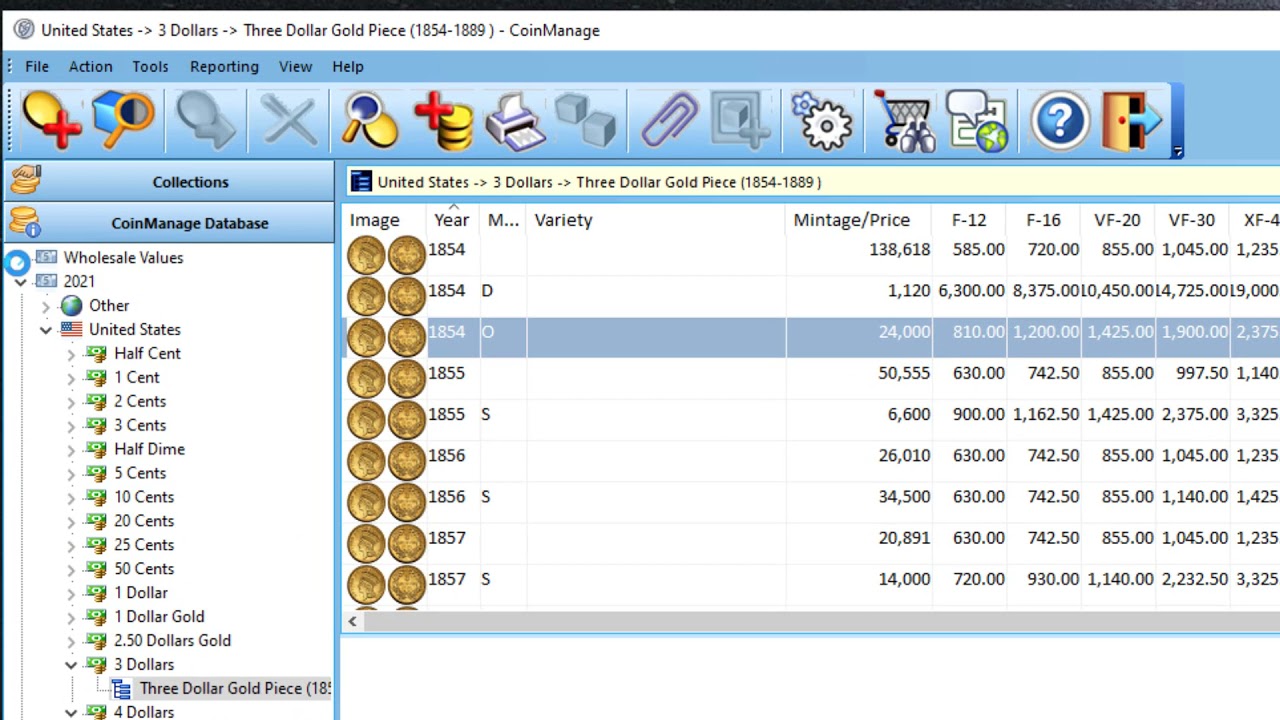The width and height of the screenshot is (1280, 720).
Task: Click mintage 20,891 in the 1857 row
Action: point(904,538)
